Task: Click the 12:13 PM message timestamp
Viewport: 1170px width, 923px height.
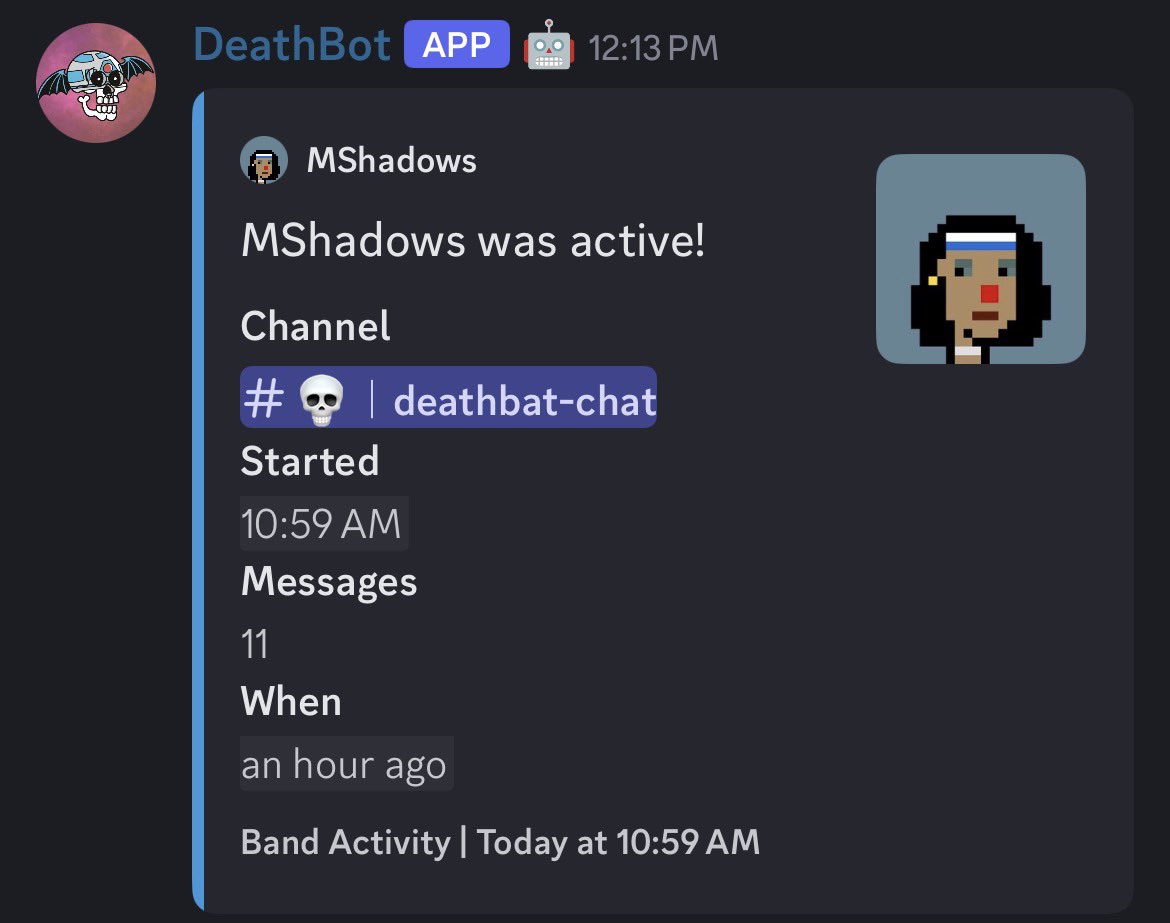Action: 651,46
